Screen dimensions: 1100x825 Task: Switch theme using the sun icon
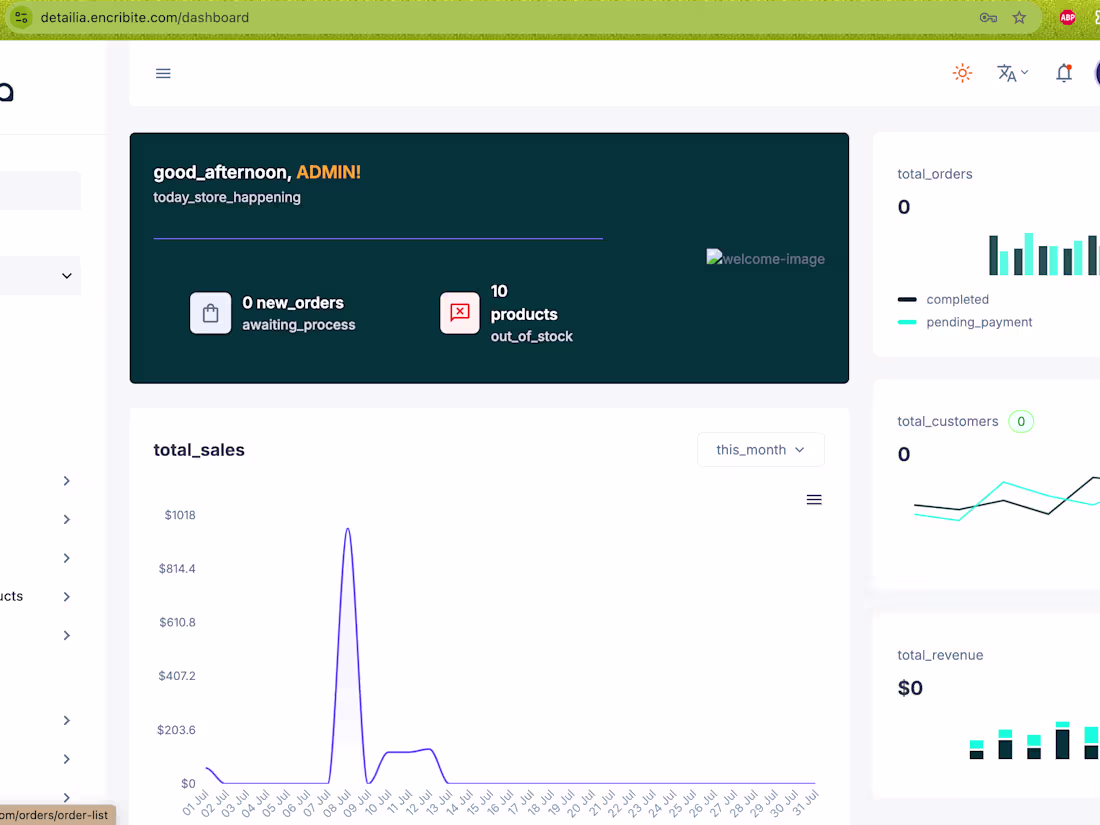pyautogui.click(x=962, y=73)
